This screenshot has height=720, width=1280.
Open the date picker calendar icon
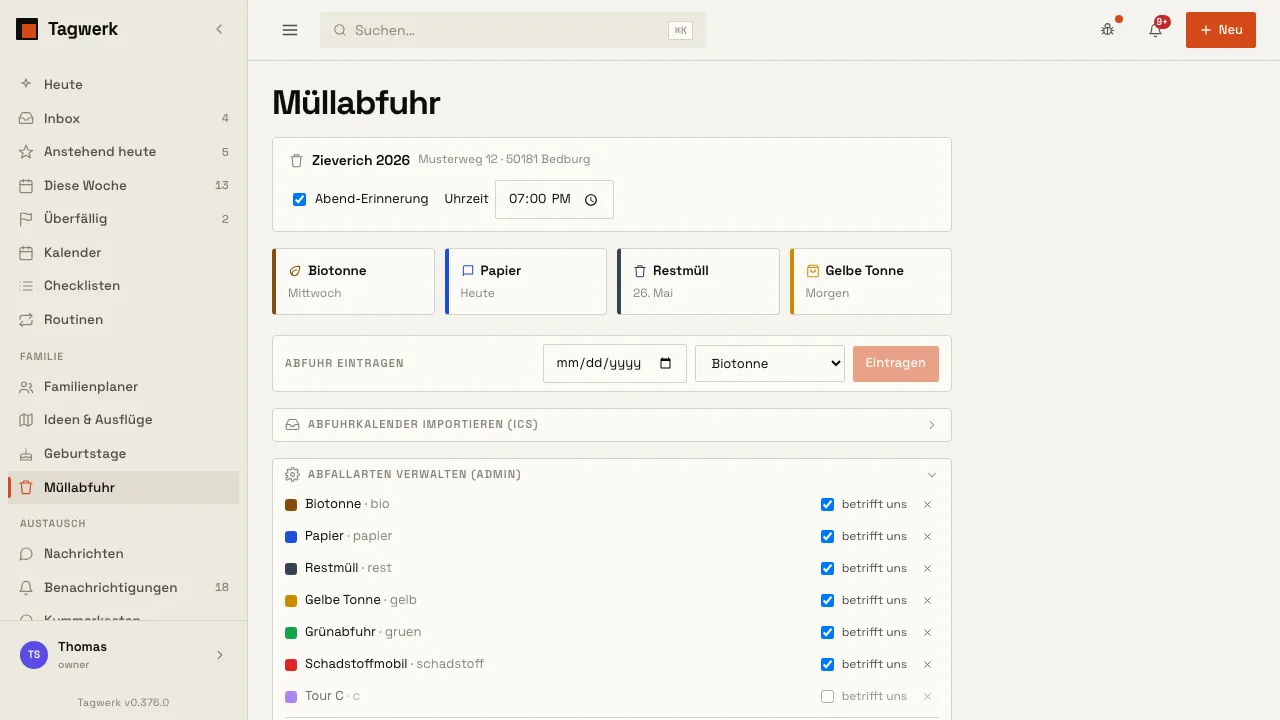[666, 363]
